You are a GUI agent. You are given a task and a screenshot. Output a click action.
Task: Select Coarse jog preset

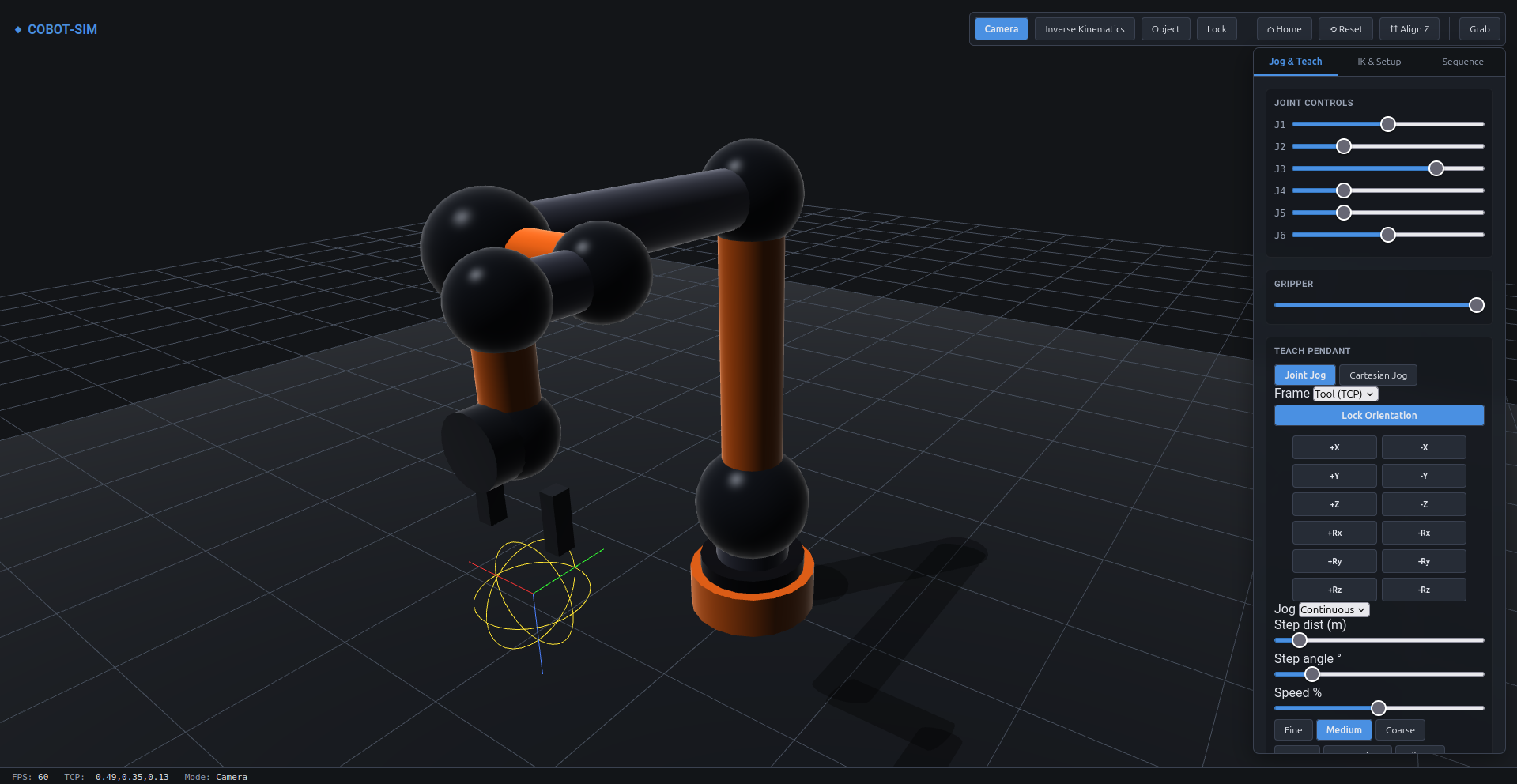coord(1400,730)
